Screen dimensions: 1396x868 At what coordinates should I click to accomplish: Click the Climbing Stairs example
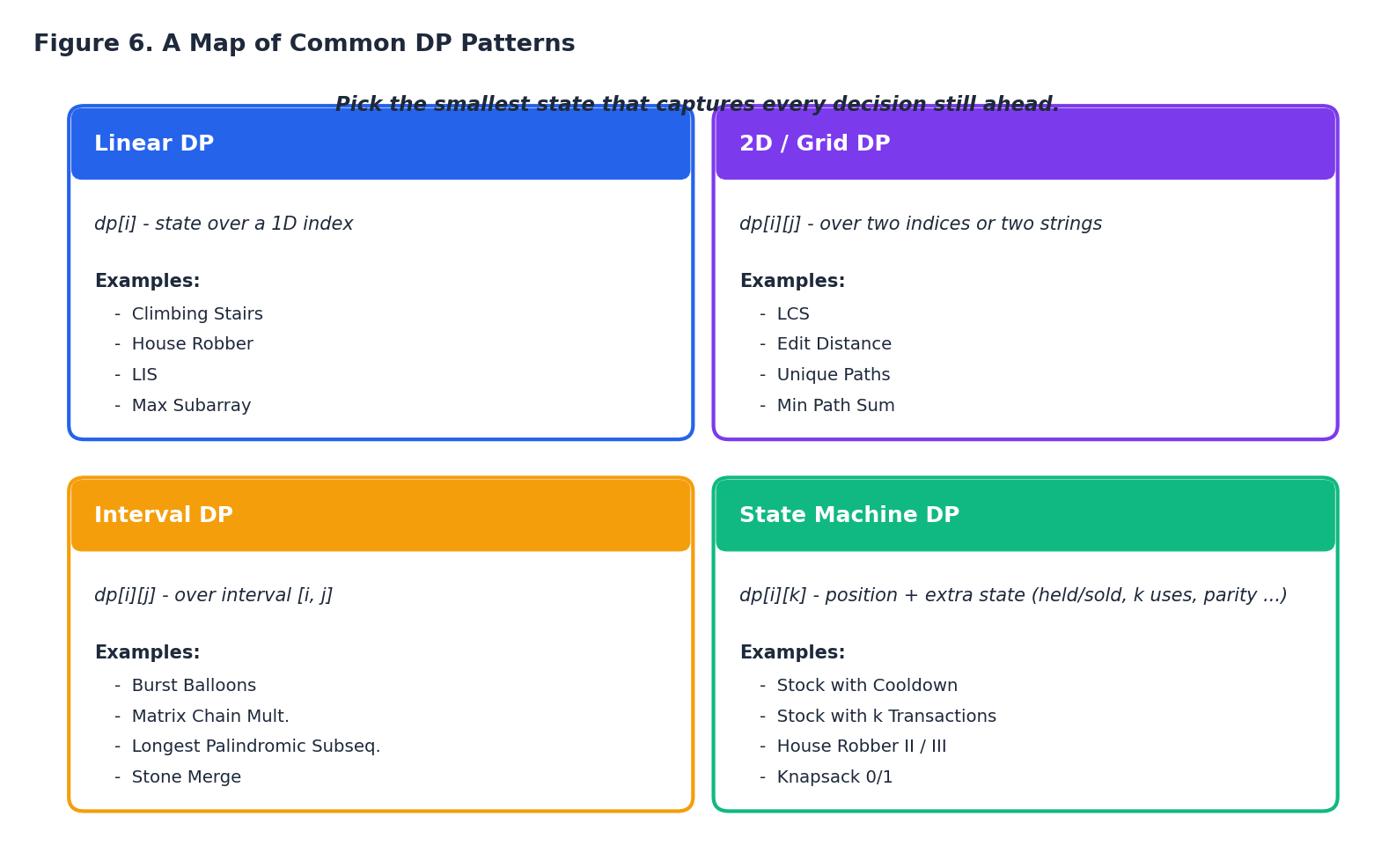[197, 314]
